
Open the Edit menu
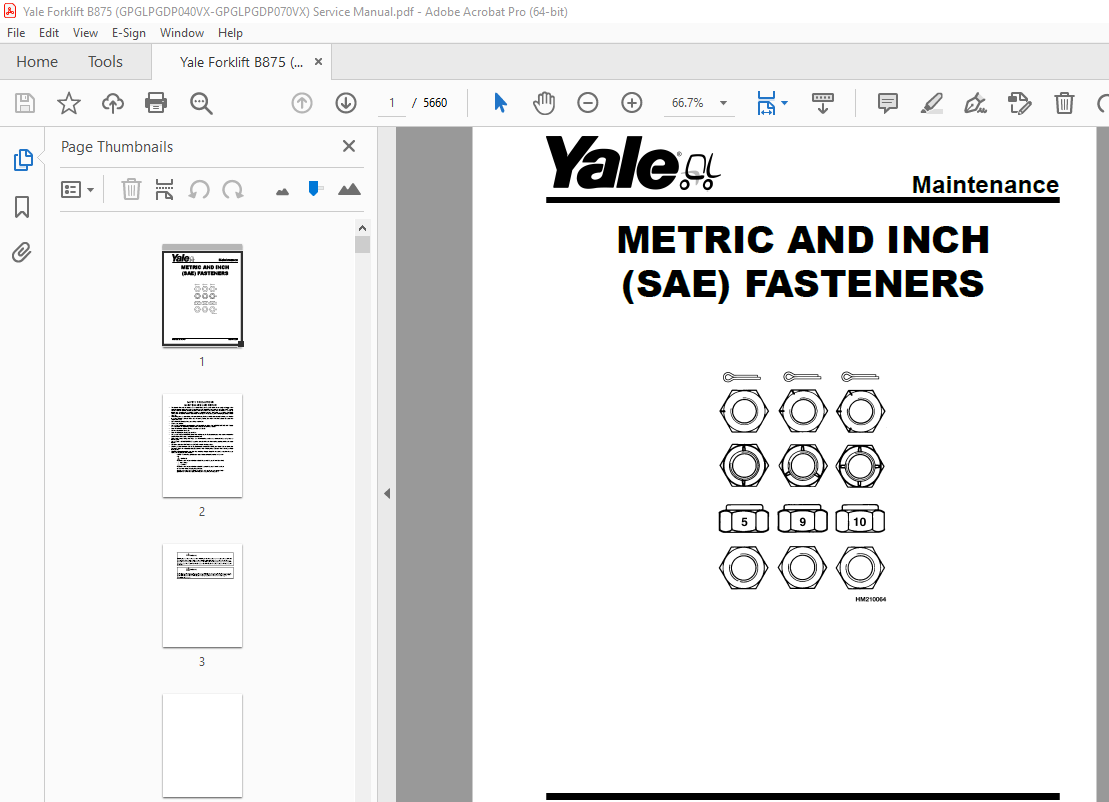[x=49, y=33]
